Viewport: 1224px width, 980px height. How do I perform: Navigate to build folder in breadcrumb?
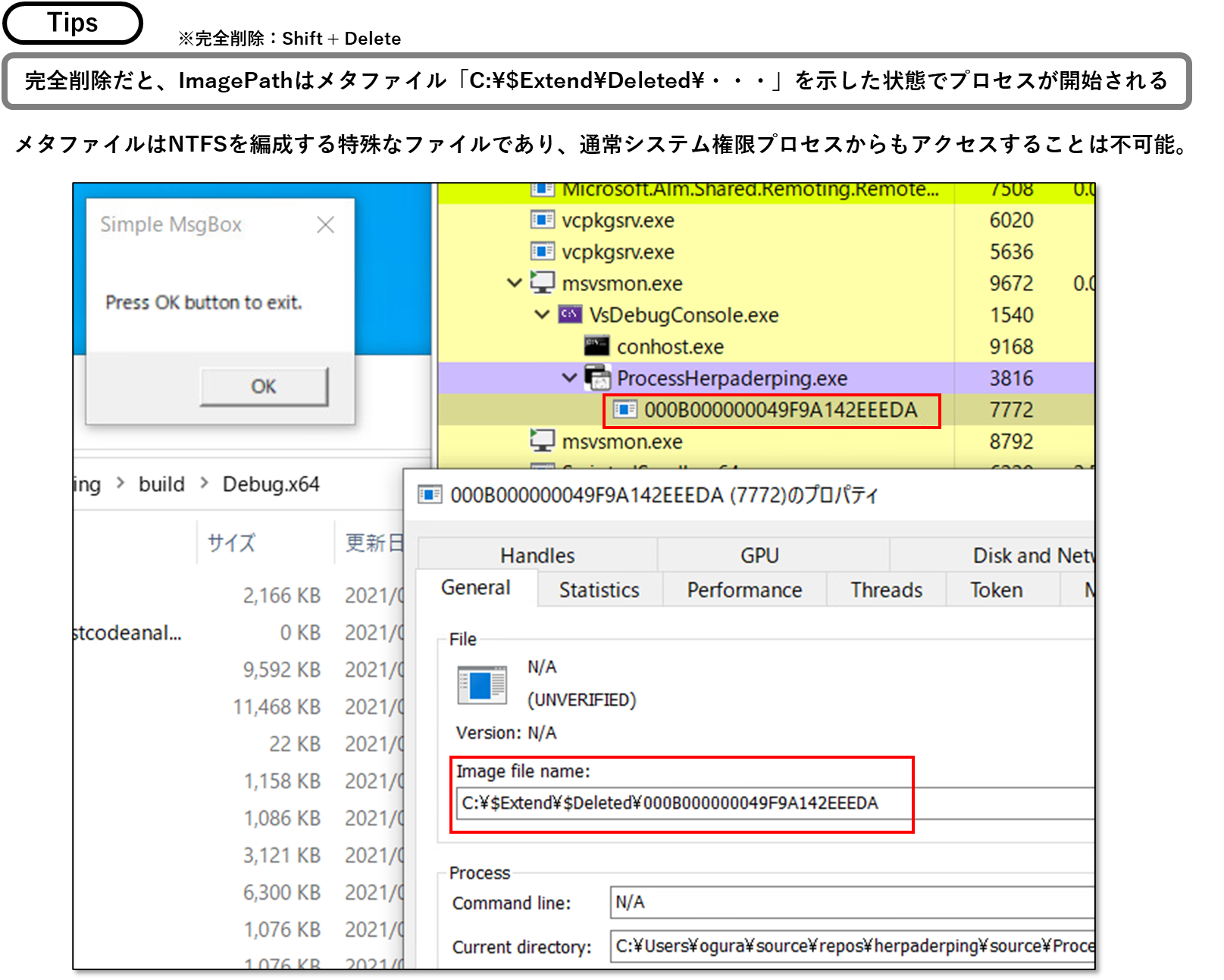pos(161,484)
